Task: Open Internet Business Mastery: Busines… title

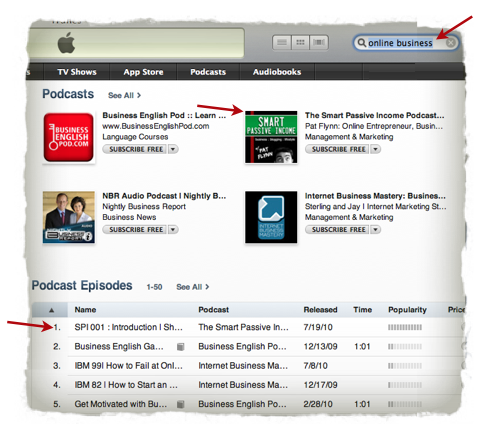Action: pyautogui.click(x=375, y=196)
